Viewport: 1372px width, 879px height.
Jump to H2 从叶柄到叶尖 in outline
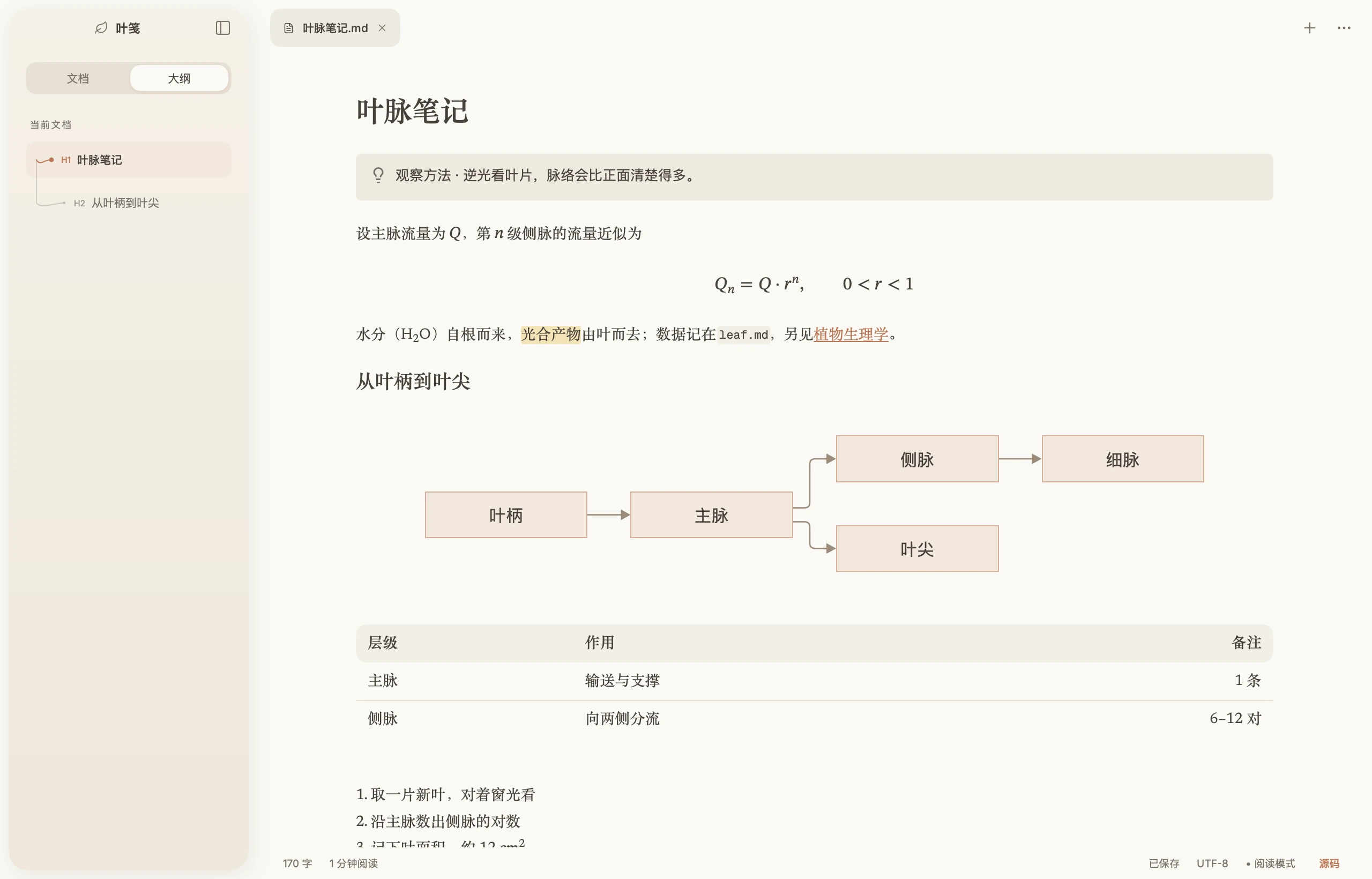coord(129,203)
